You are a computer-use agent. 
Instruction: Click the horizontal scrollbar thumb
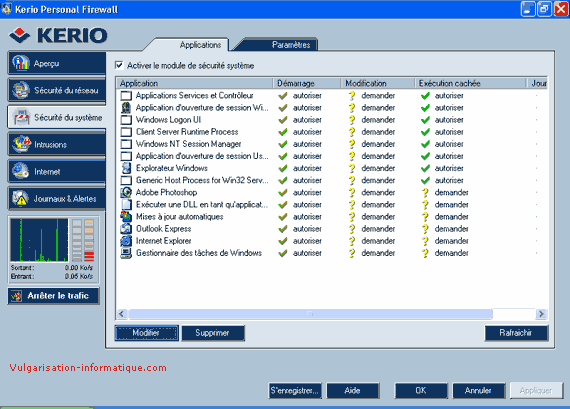click(310, 314)
